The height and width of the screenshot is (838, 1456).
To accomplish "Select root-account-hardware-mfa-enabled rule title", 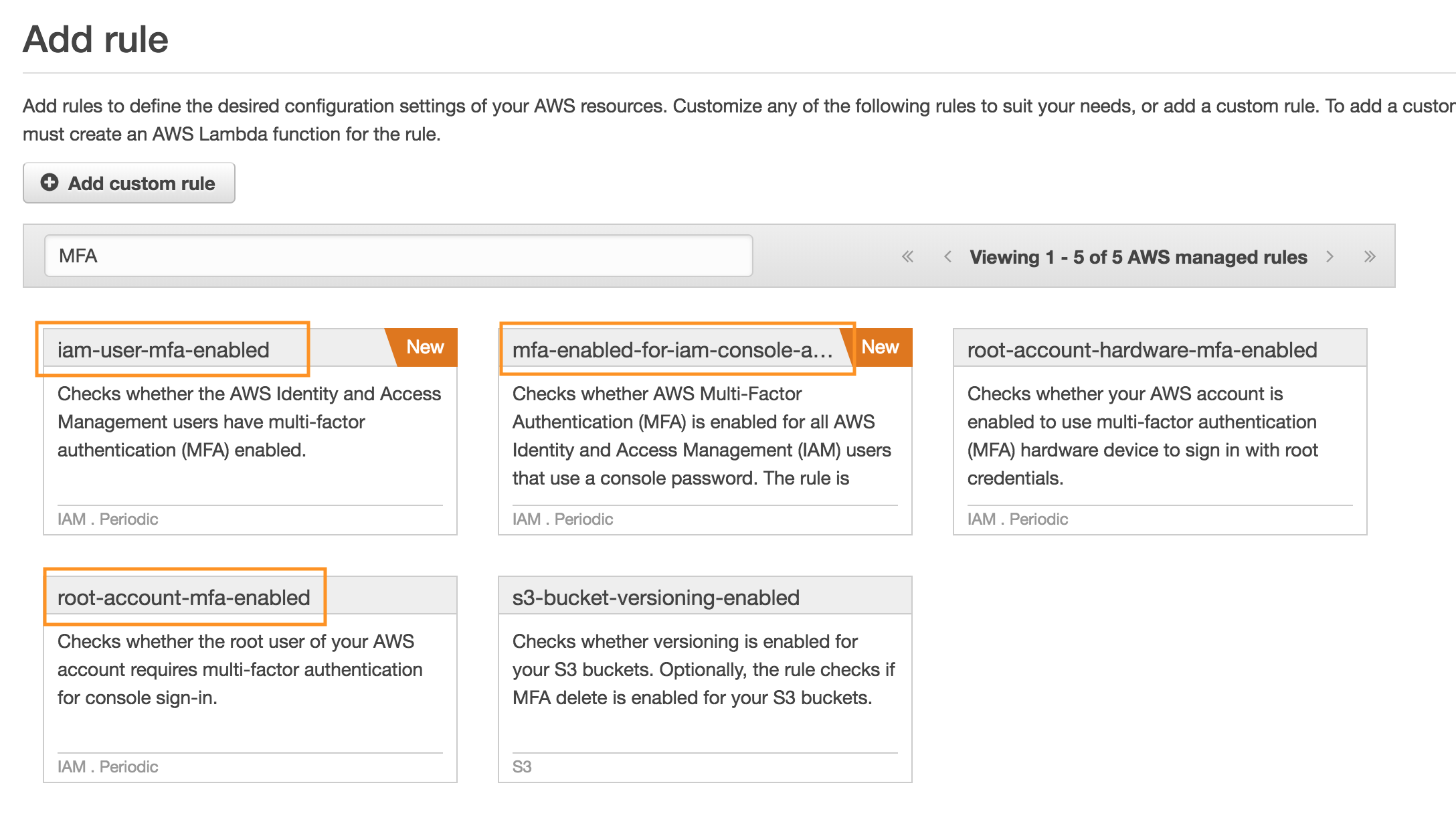I will [1142, 350].
